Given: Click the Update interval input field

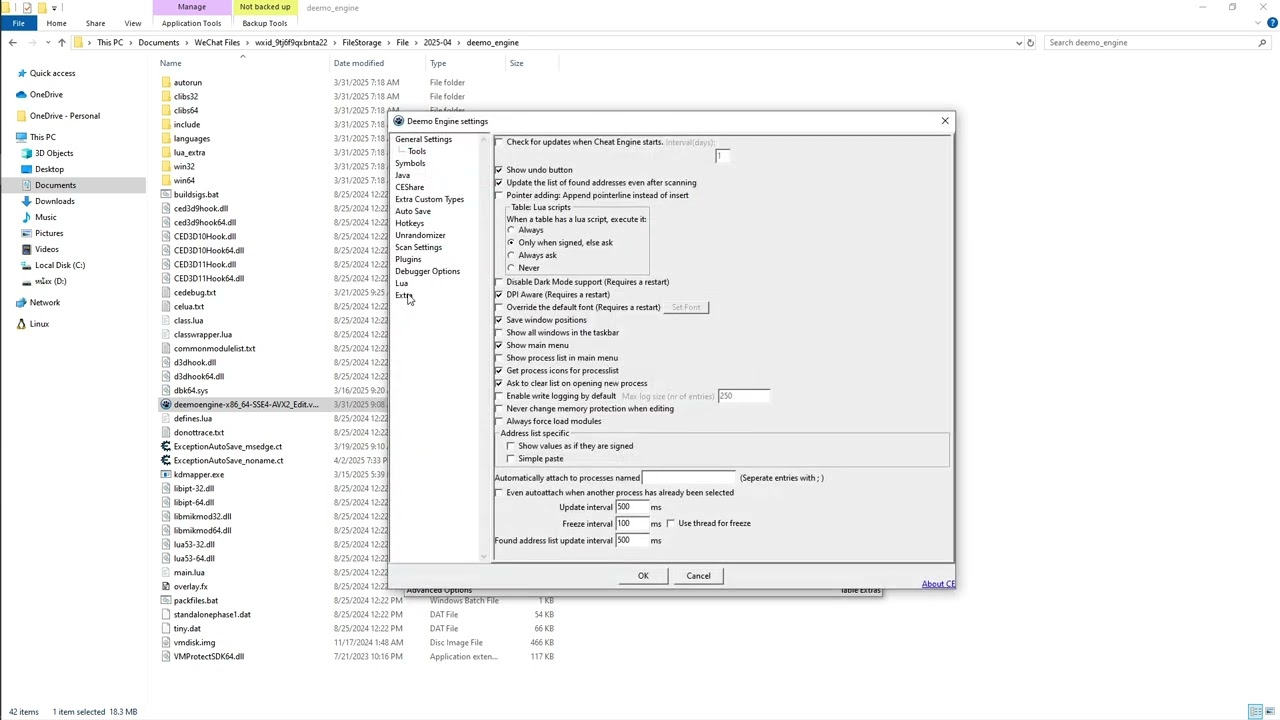Looking at the screenshot, I should point(632,507).
